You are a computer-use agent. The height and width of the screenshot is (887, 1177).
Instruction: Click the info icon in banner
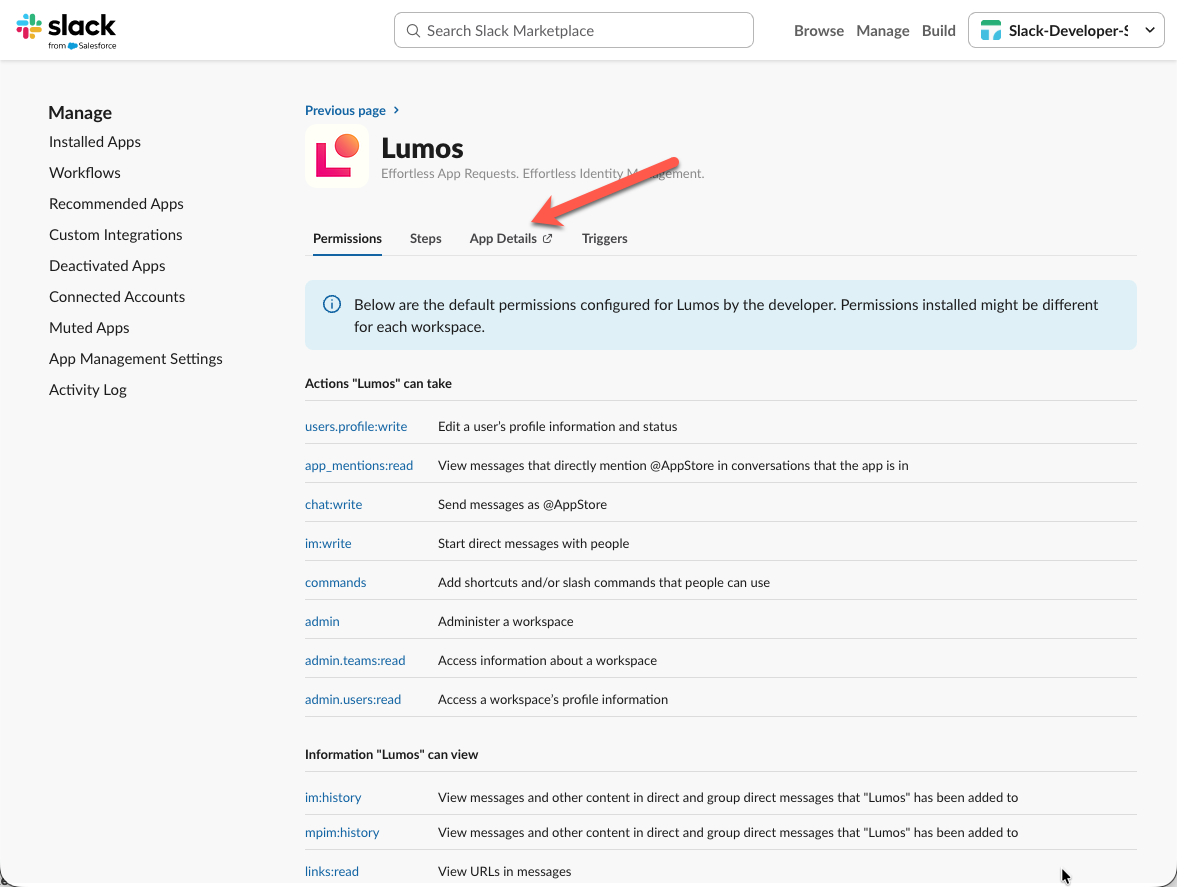(332, 304)
